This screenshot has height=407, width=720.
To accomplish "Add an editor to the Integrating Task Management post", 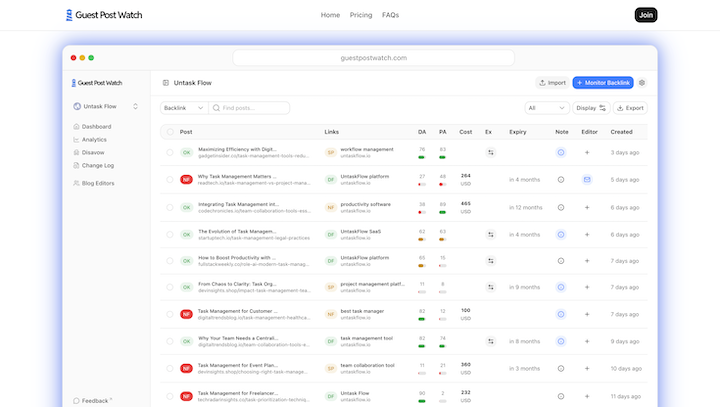I will point(587,207).
